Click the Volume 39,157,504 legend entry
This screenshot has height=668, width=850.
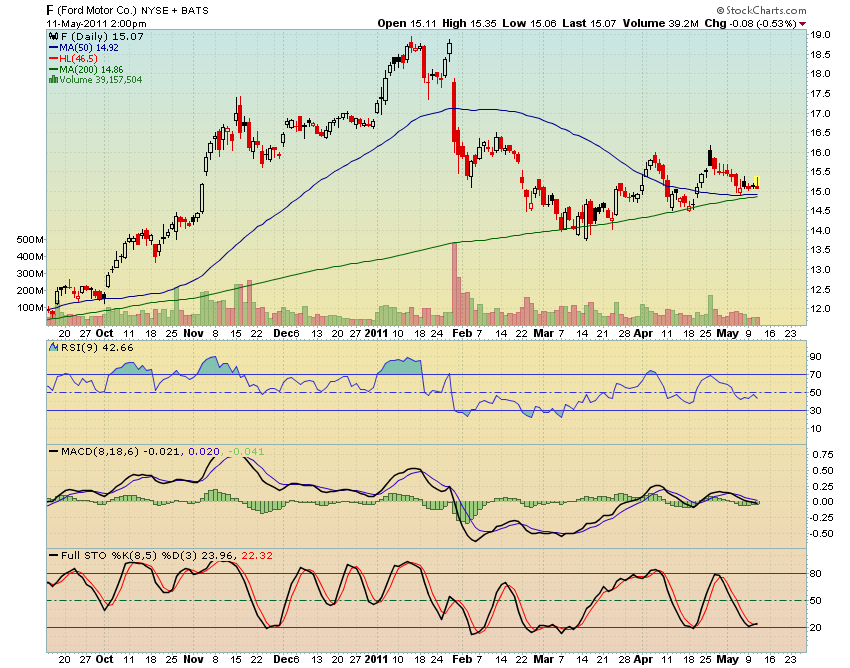click(x=100, y=80)
